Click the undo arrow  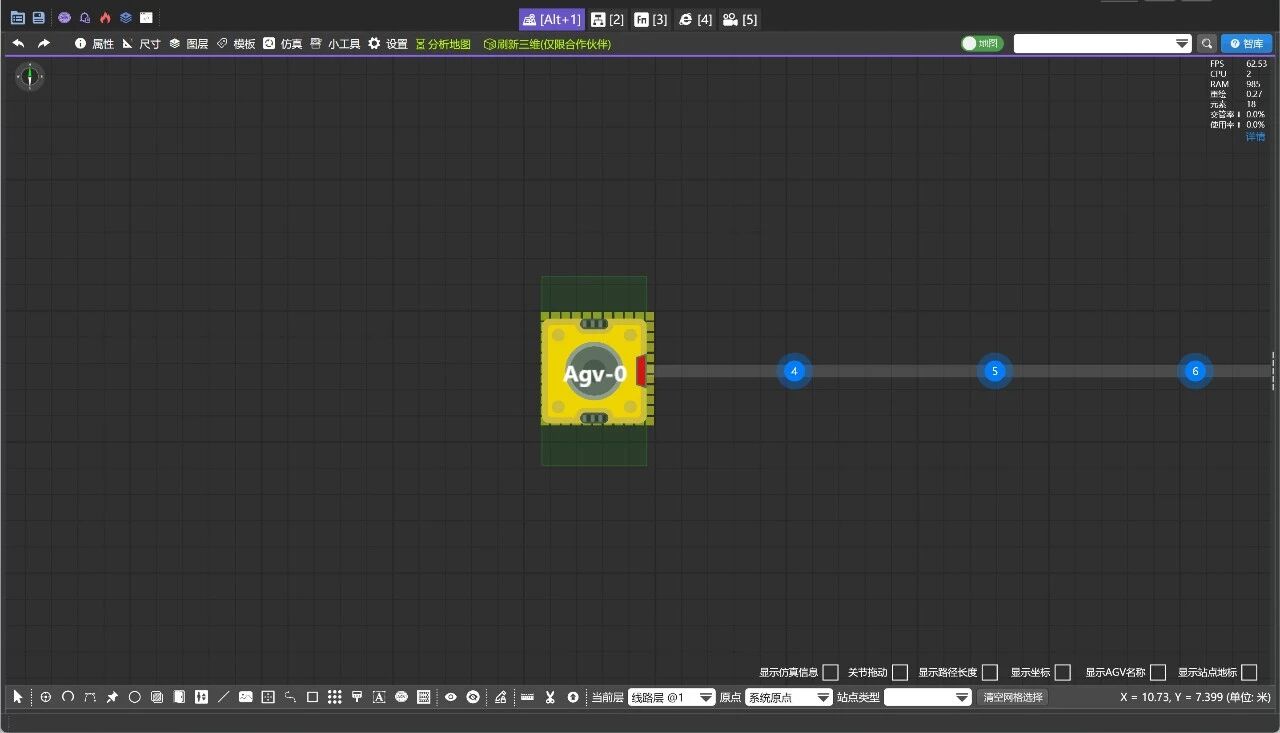[x=18, y=44]
